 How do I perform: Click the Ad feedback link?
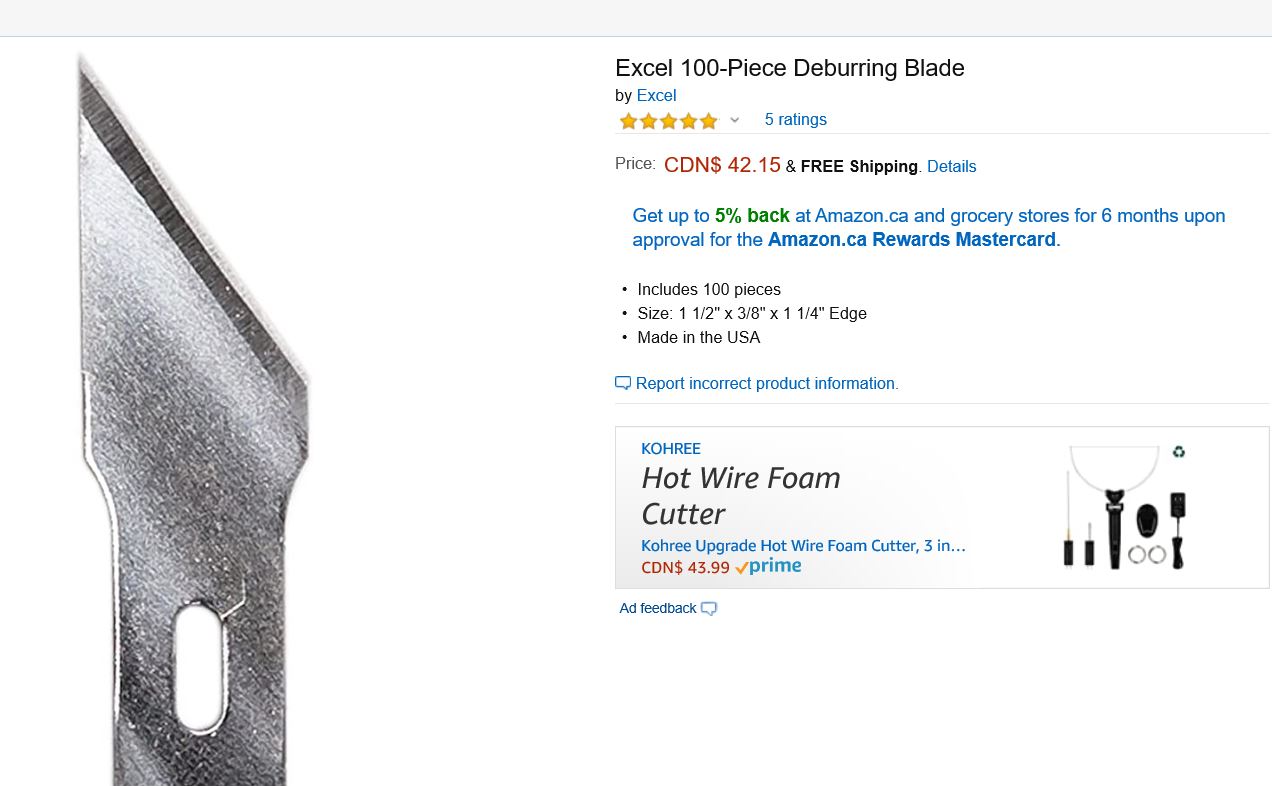click(657, 608)
